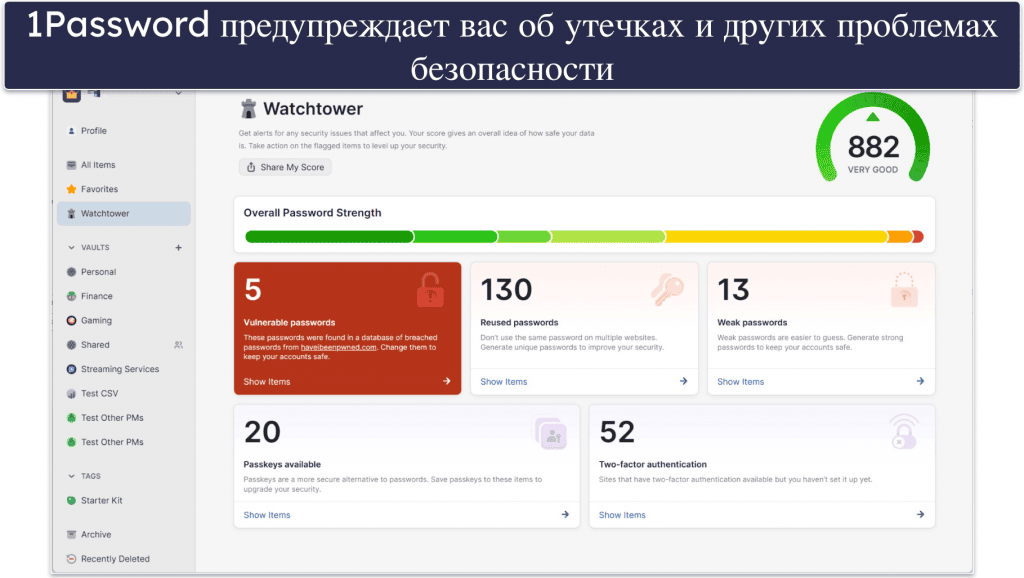
Task: Show Items for Vulnerable passwords
Action: [x=267, y=381]
